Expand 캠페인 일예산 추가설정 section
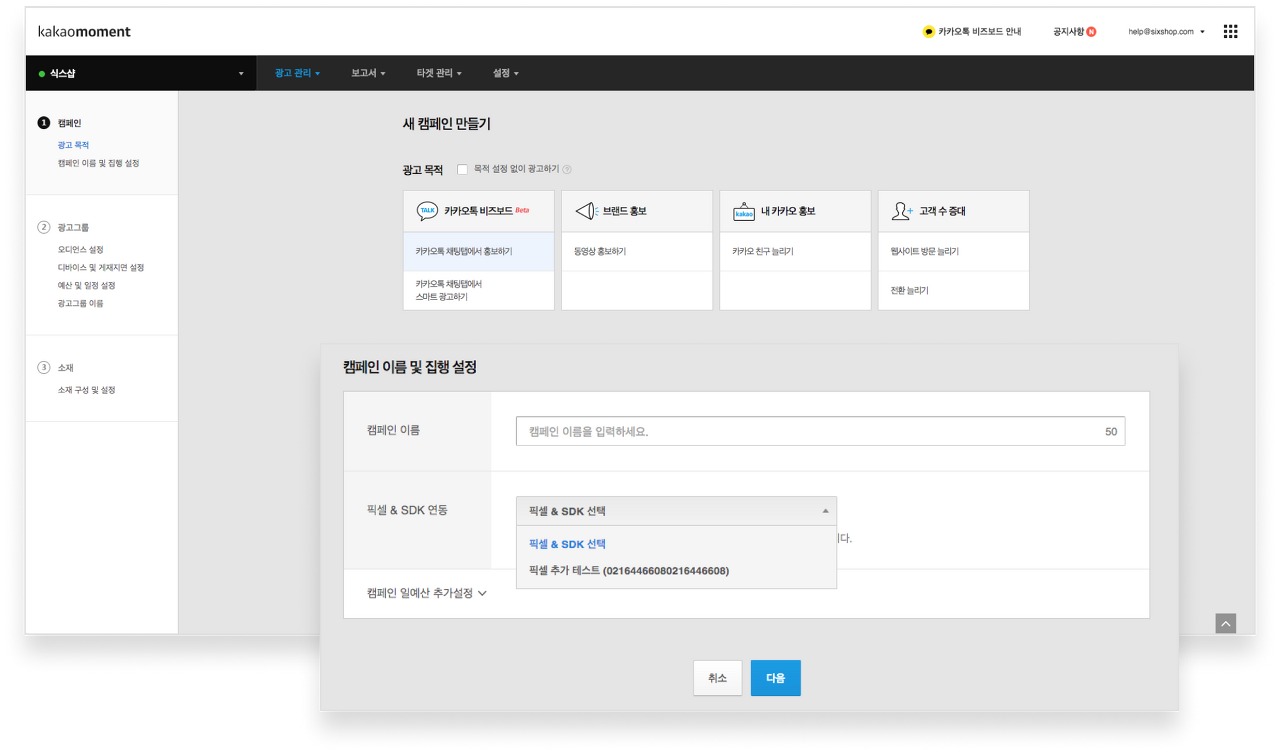The image size is (1280, 754). coord(427,593)
